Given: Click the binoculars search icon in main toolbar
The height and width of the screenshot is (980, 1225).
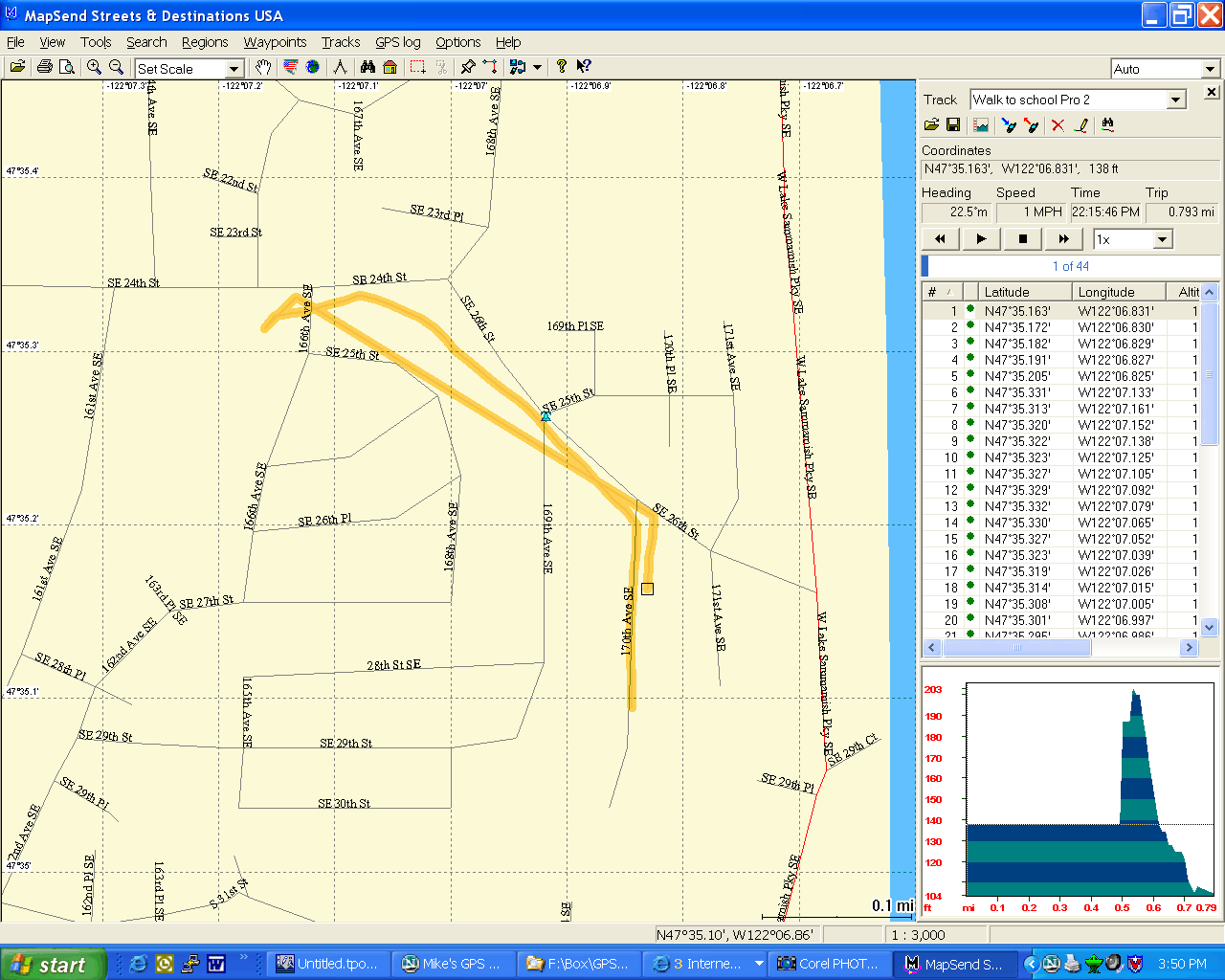Looking at the screenshot, I should click(367, 67).
